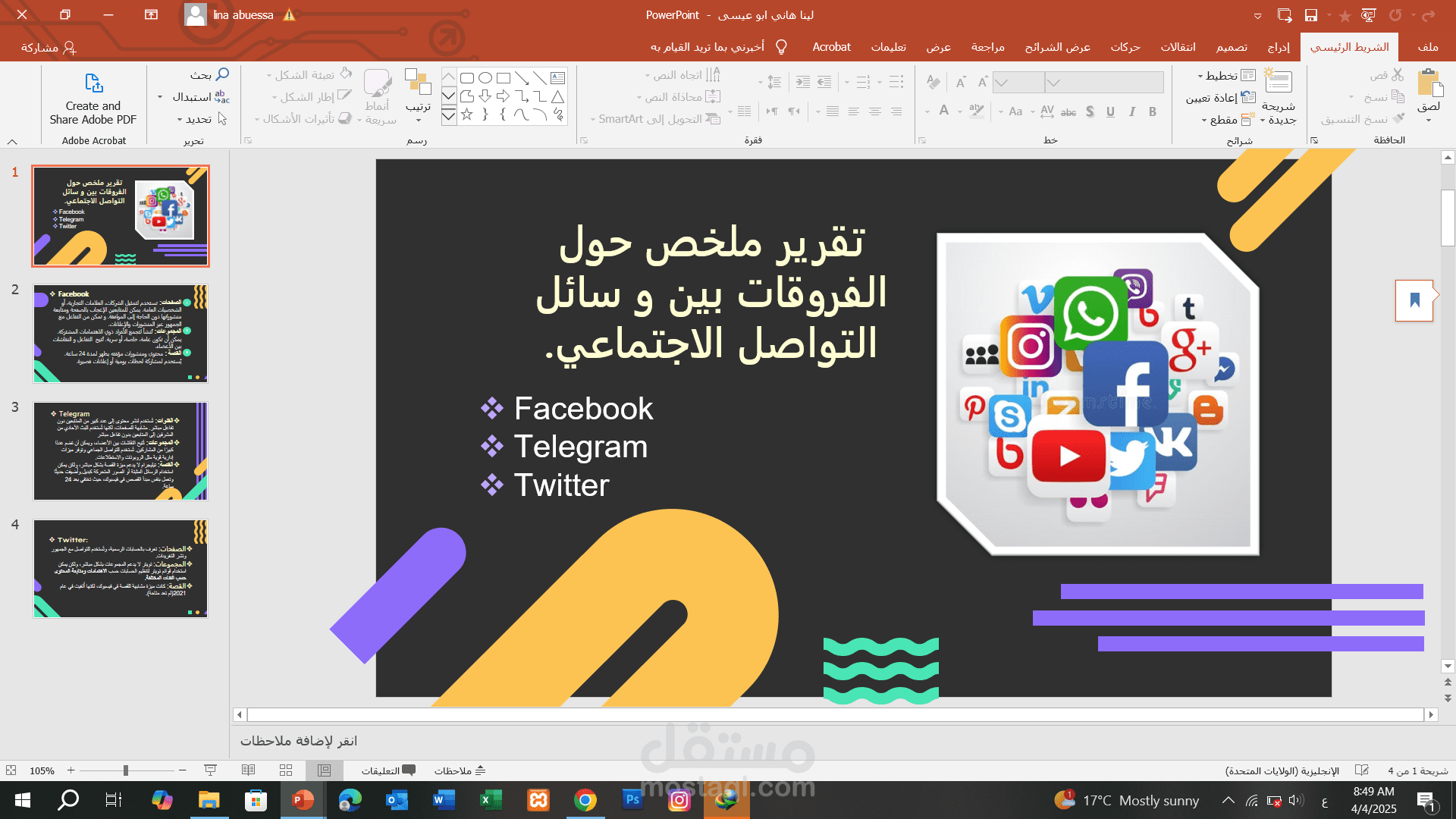Select the Text Box shape in the gallery
1456x819 pixels.
557,78
